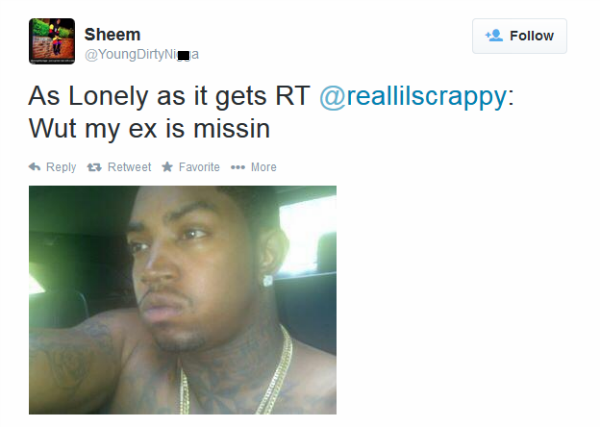The width and height of the screenshot is (600, 427).
Task: Click the Sheem display name
Action: (x=112, y=34)
